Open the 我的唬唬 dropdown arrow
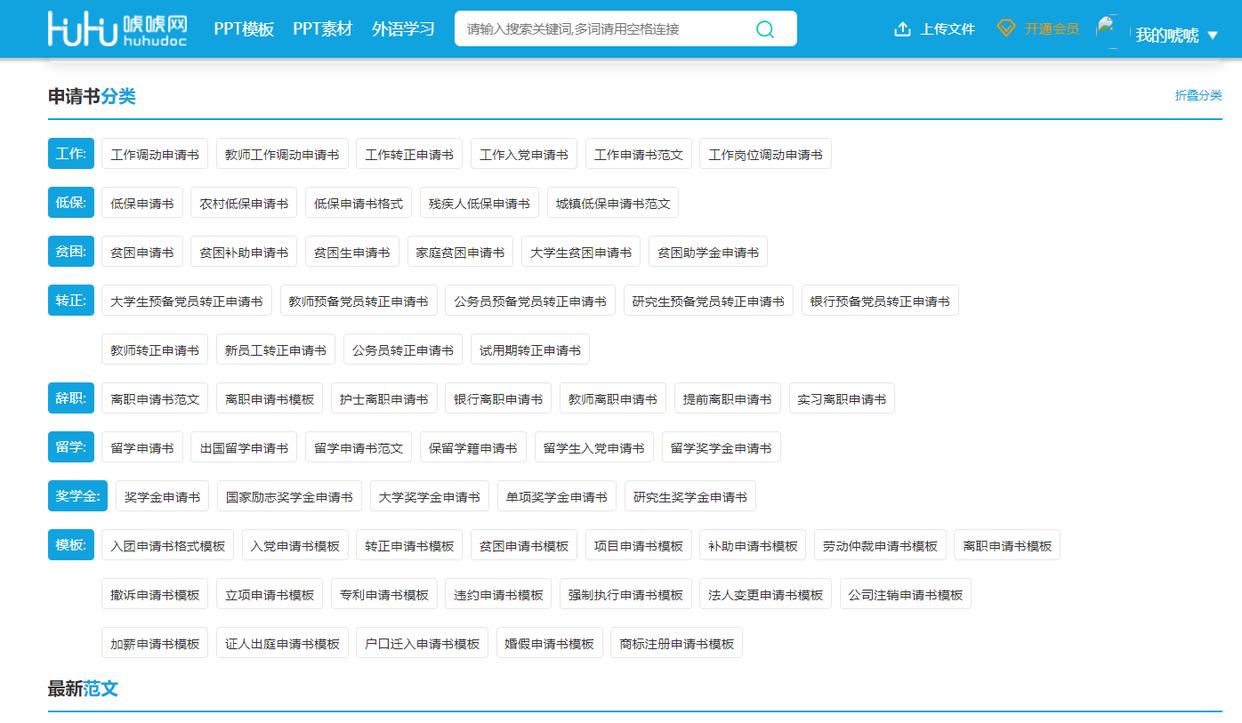Screen dimensions: 1242x723 (1212, 33)
